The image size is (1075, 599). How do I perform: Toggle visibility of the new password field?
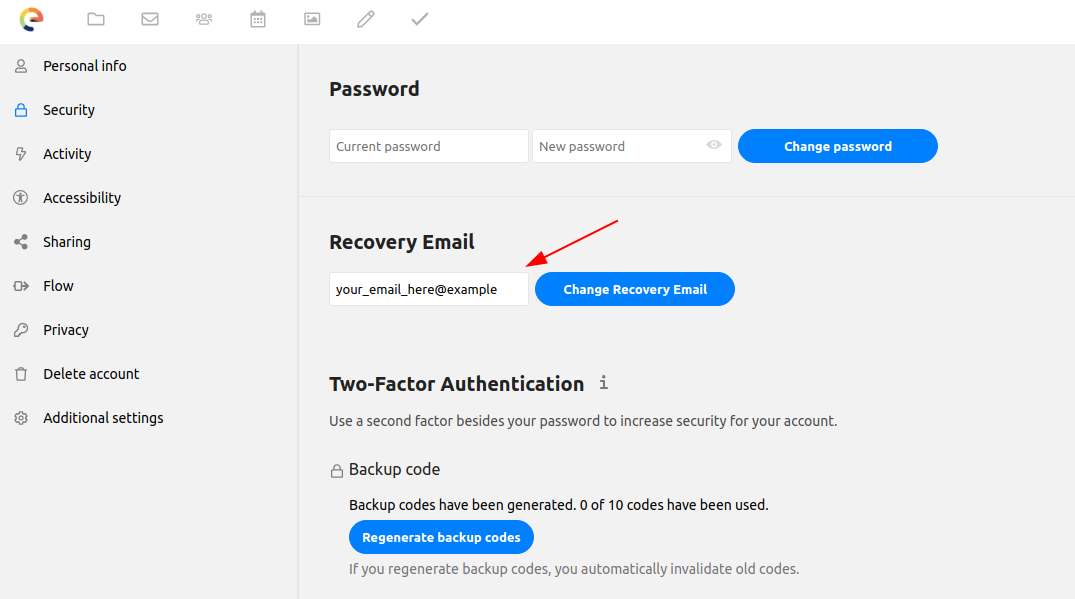pyautogui.click(x=714, y=146)
